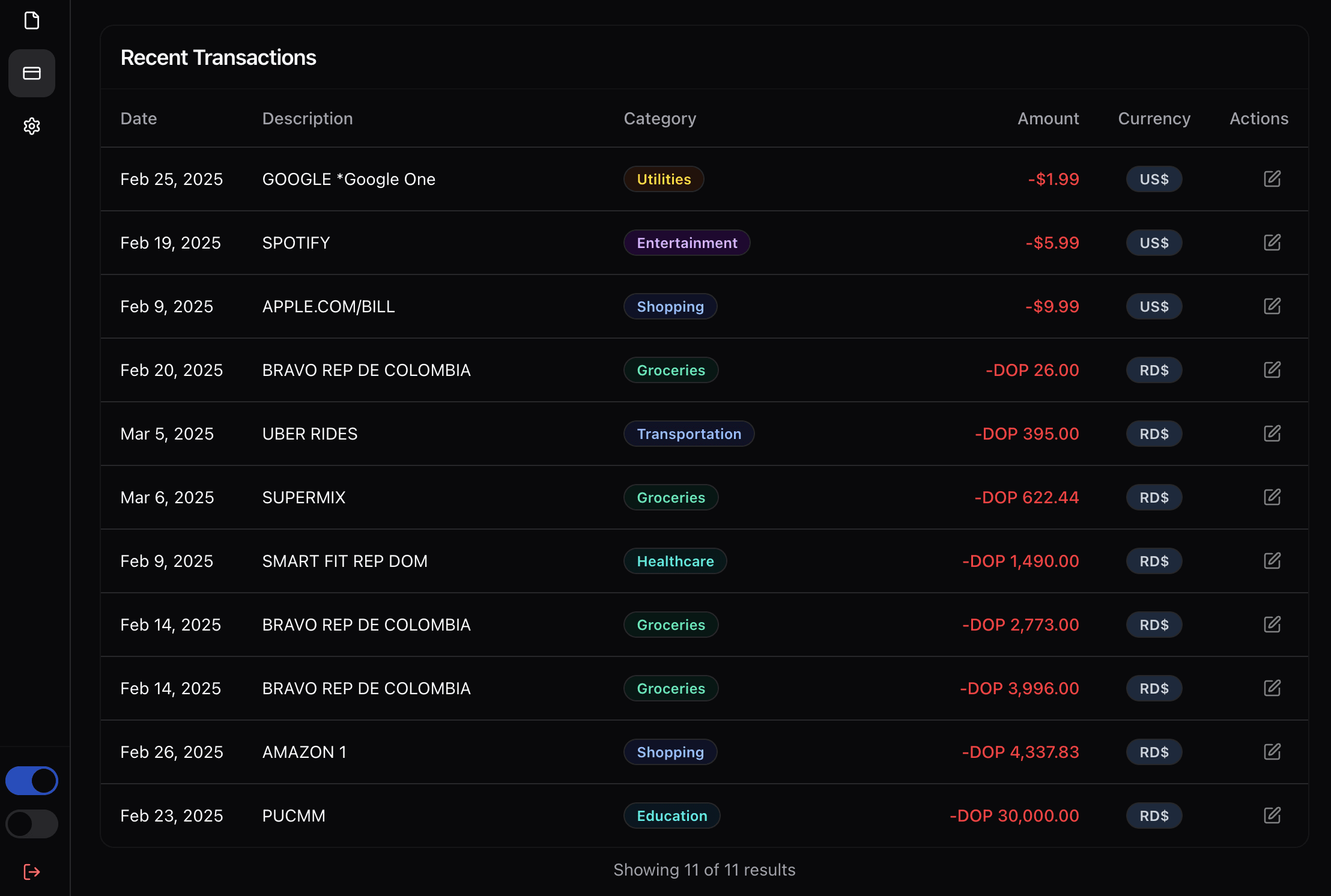Click the Description column header
This screenshot has width=1331, height=896.
coord(308,118)
